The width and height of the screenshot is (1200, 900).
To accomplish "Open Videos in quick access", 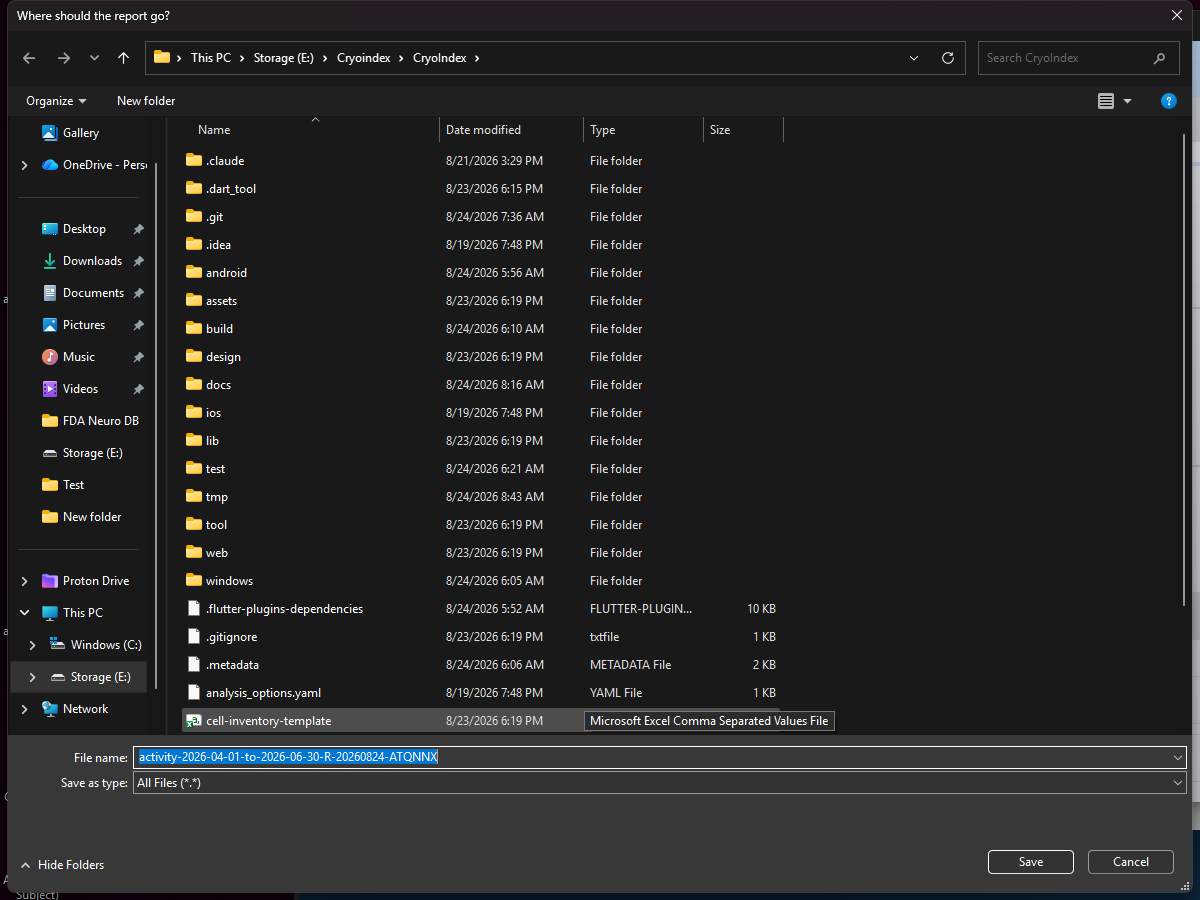I will (x=81, y=389).
